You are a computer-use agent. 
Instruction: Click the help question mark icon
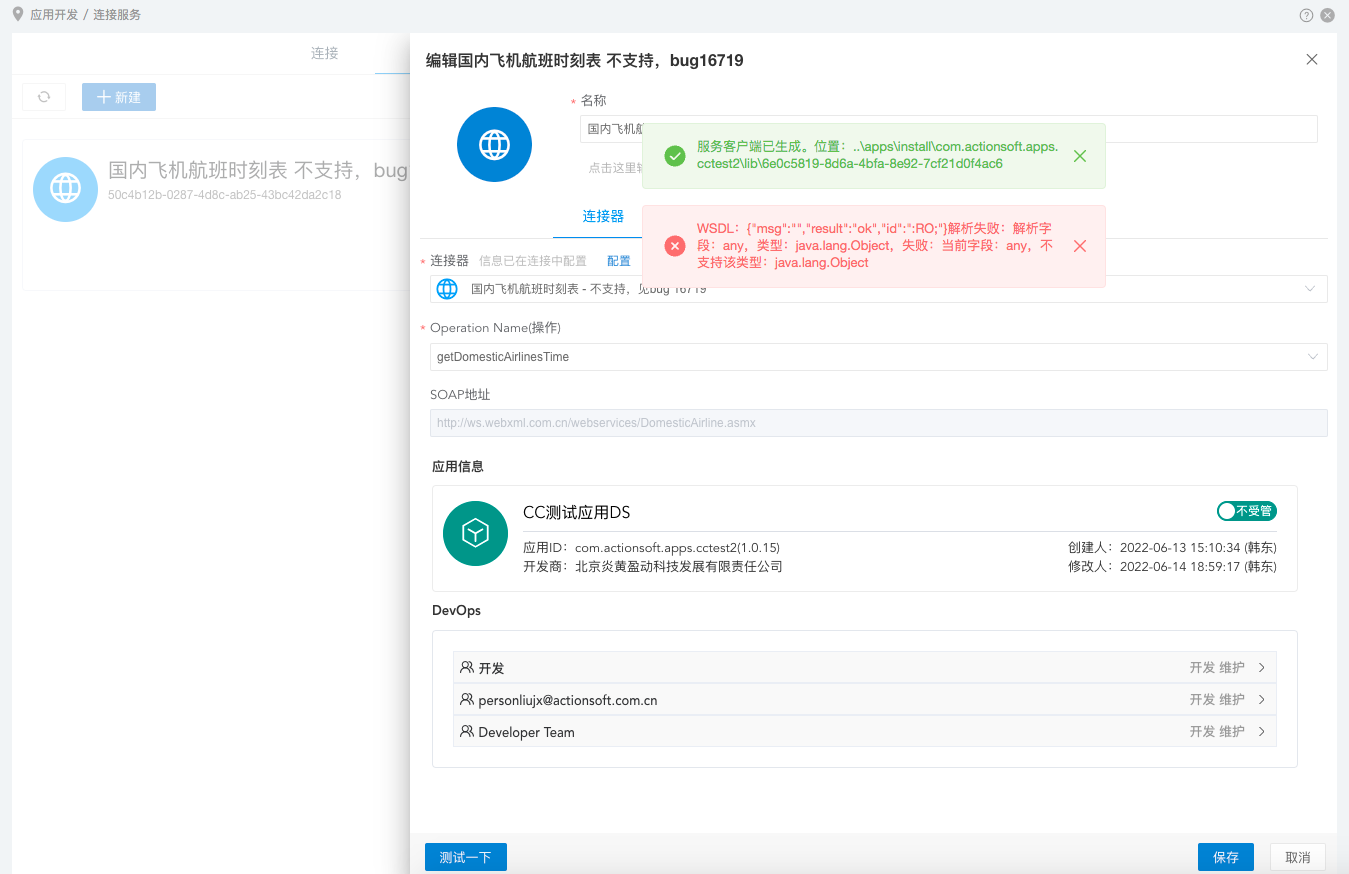tap(1306, 15)
